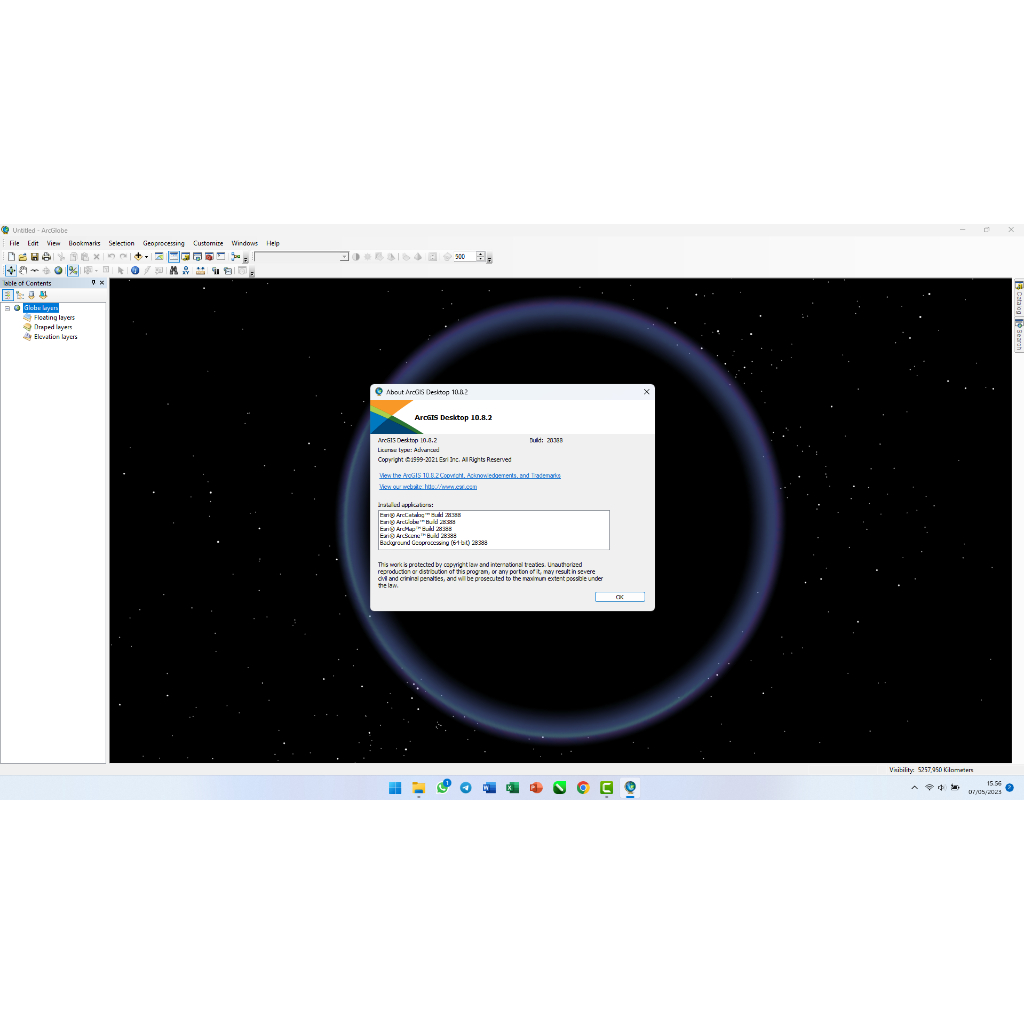Click the open folder icon in toolbar
This screenshot has width=1024, height=1024.
22,257
